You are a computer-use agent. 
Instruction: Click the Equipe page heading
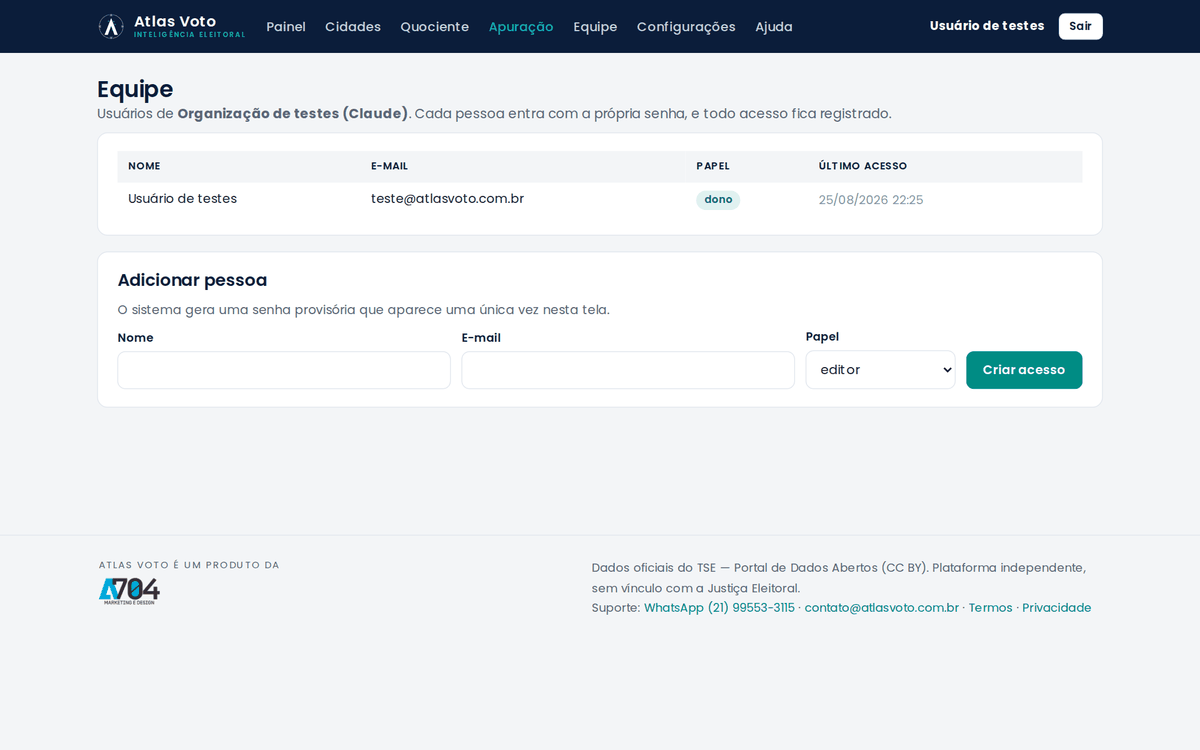coord(135,89)
